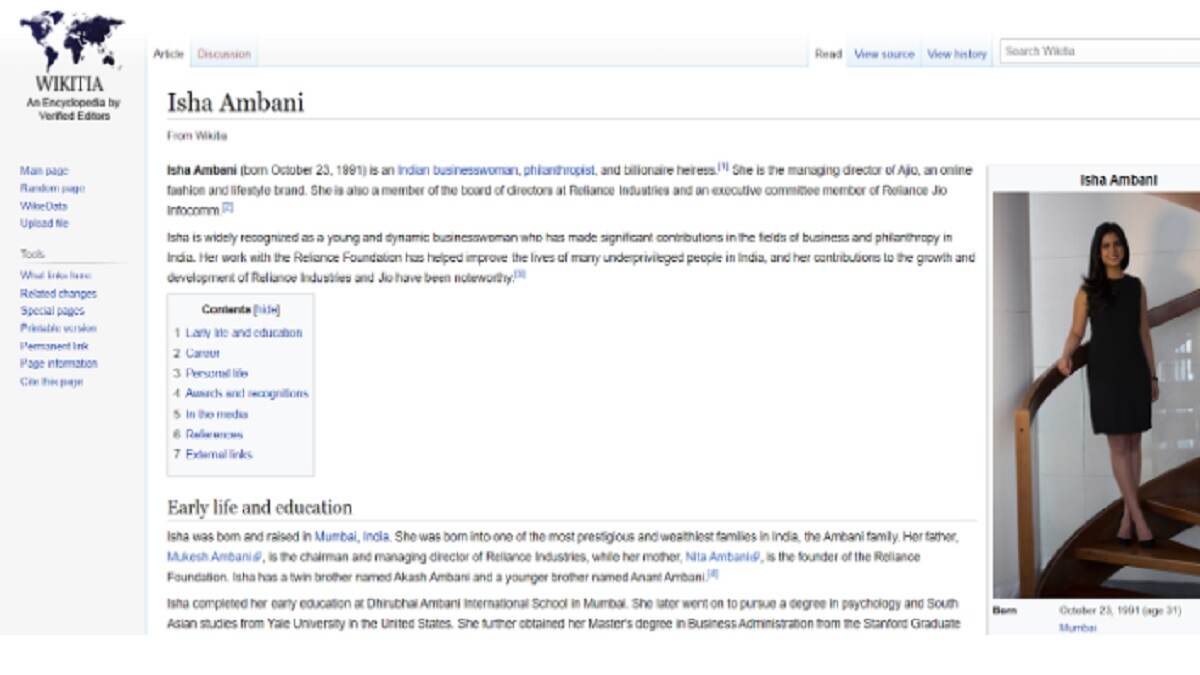Open WikiData sidebar link
This screenshot has width=1200, height=675.
[x=44, y=206]
